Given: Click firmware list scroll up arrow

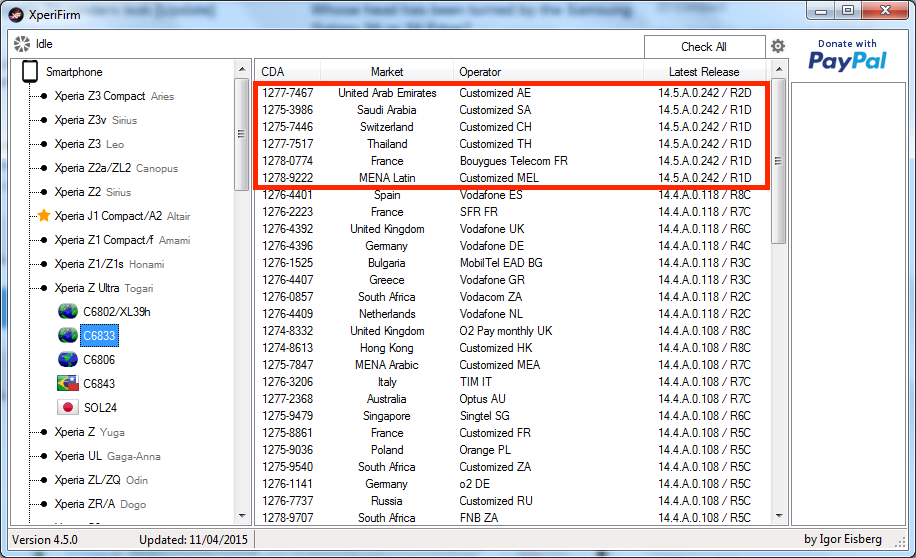Looking at the screenshot, I should coord(778,70).
